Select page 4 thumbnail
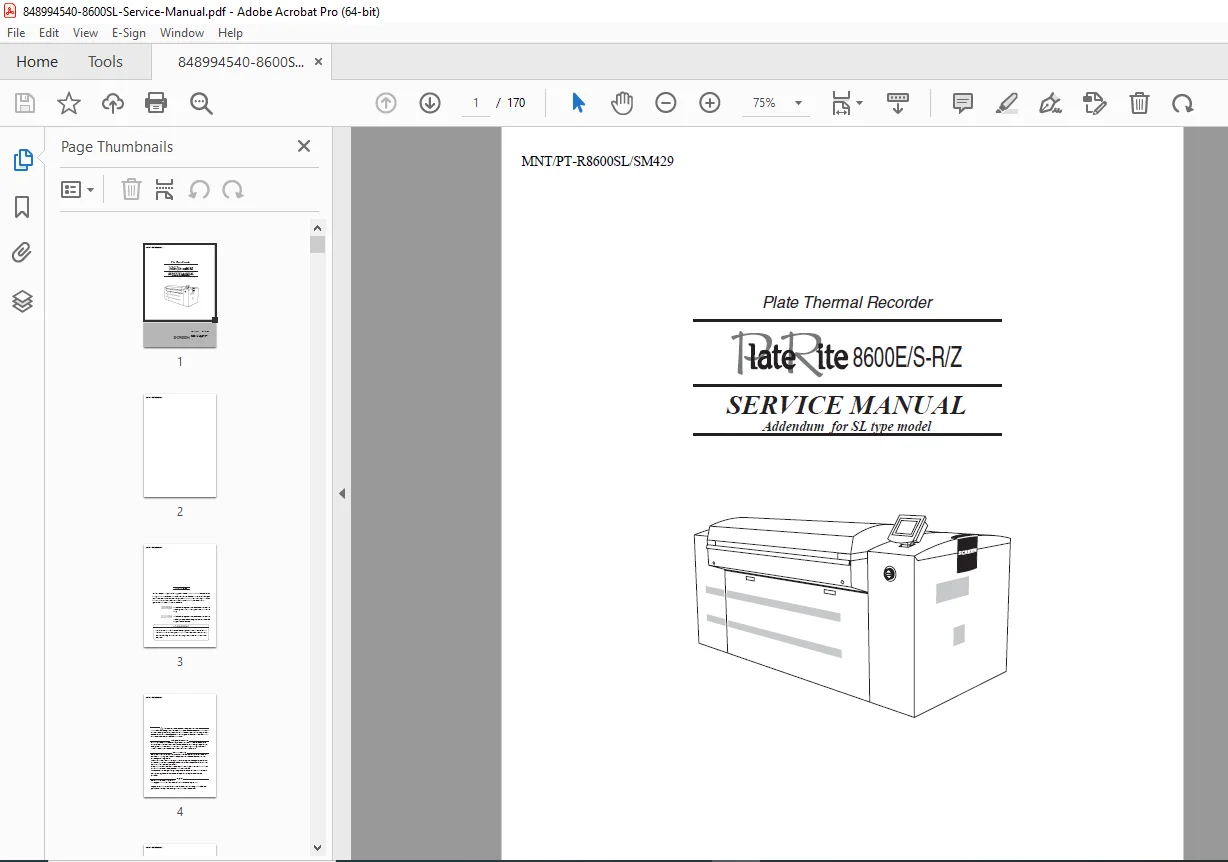Screen dimensions: 1228x862 click(180, 745)
